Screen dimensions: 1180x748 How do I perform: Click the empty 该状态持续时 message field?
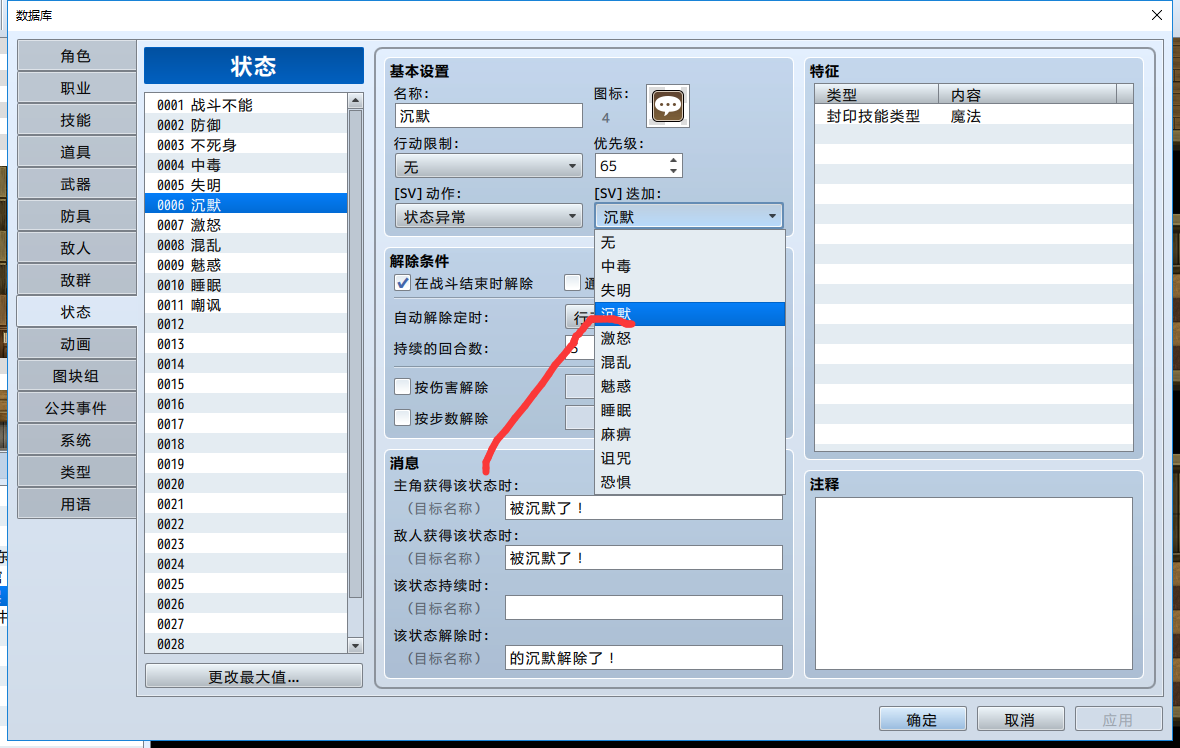(x=643, y=607)
